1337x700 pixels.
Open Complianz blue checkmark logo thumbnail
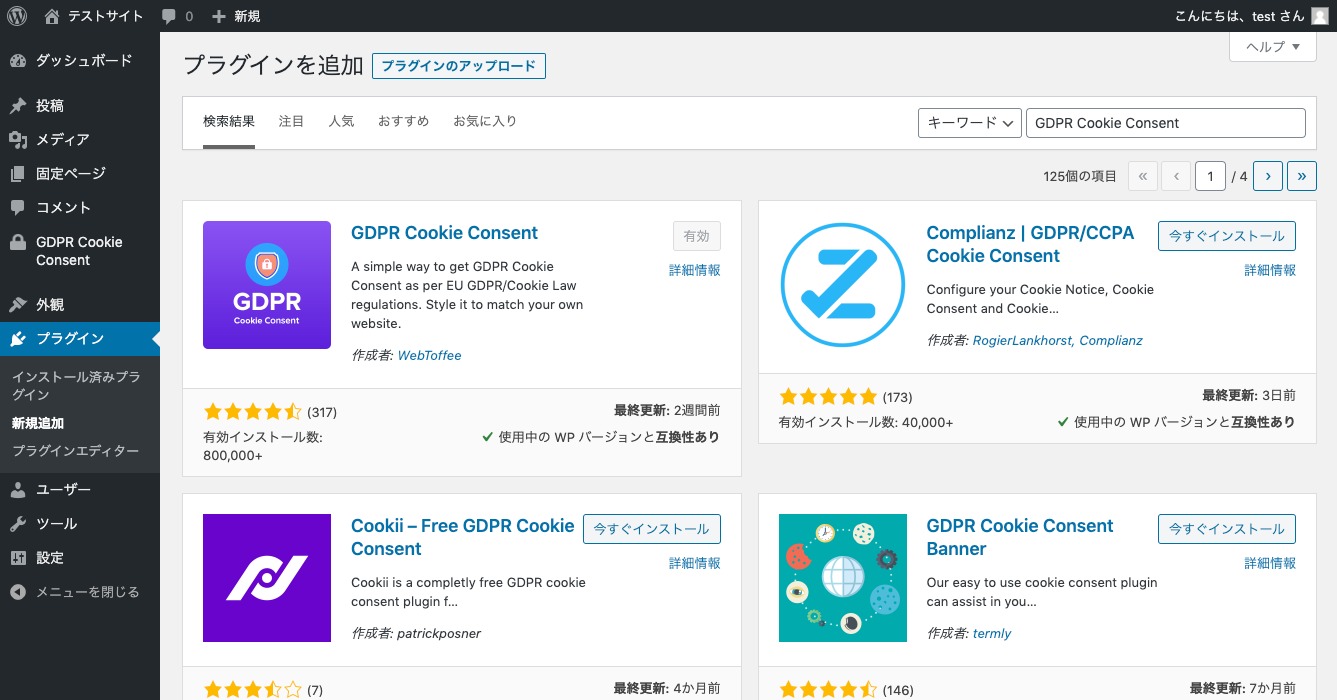pyautogui.click(x=843, y=285)
